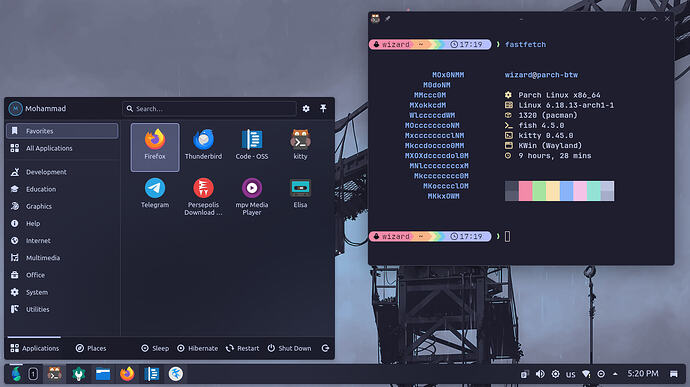Open Code - OSS editor
This screenshot has height=387, width=690.
point(252,144)
